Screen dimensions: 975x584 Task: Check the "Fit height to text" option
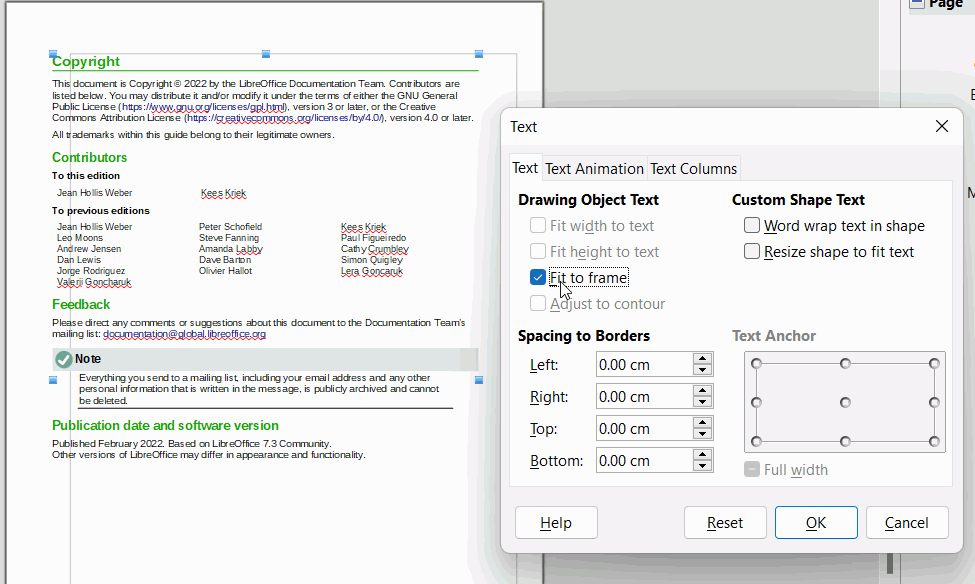538,251
